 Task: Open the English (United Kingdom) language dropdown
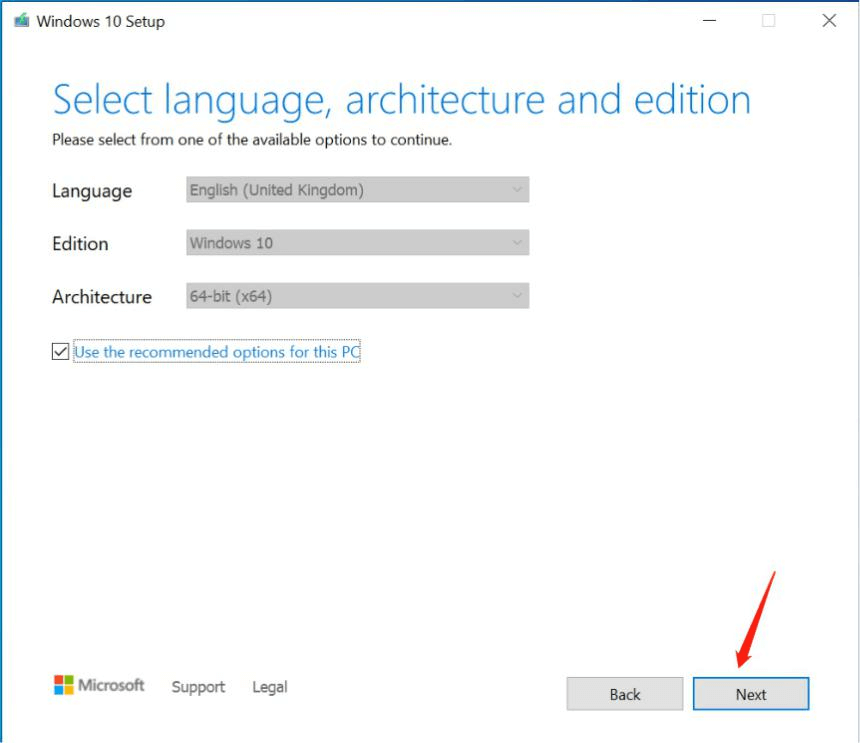click(x=358, y=190)
